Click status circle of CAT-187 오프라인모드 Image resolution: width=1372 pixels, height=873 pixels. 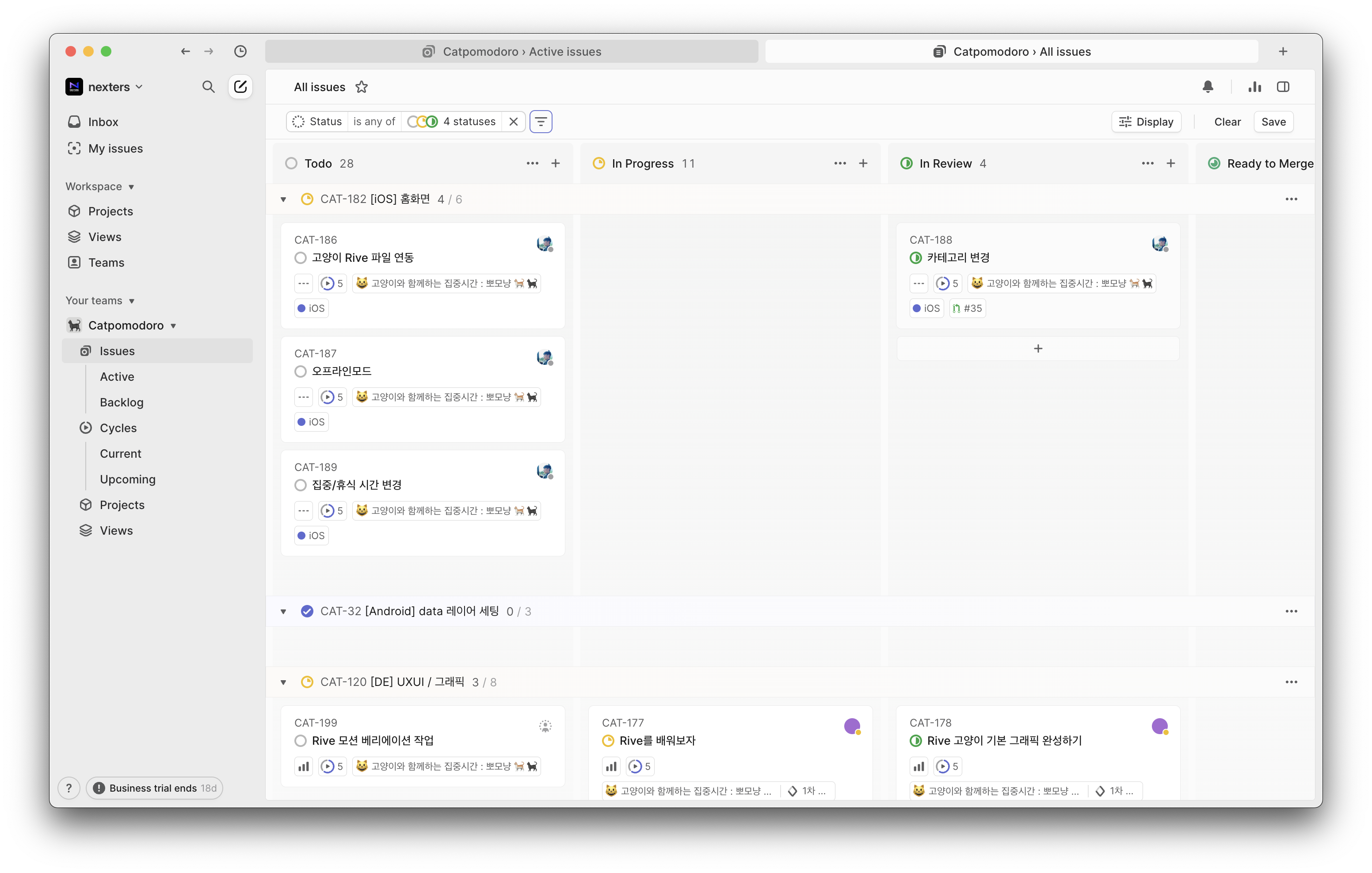coord(301,371)
